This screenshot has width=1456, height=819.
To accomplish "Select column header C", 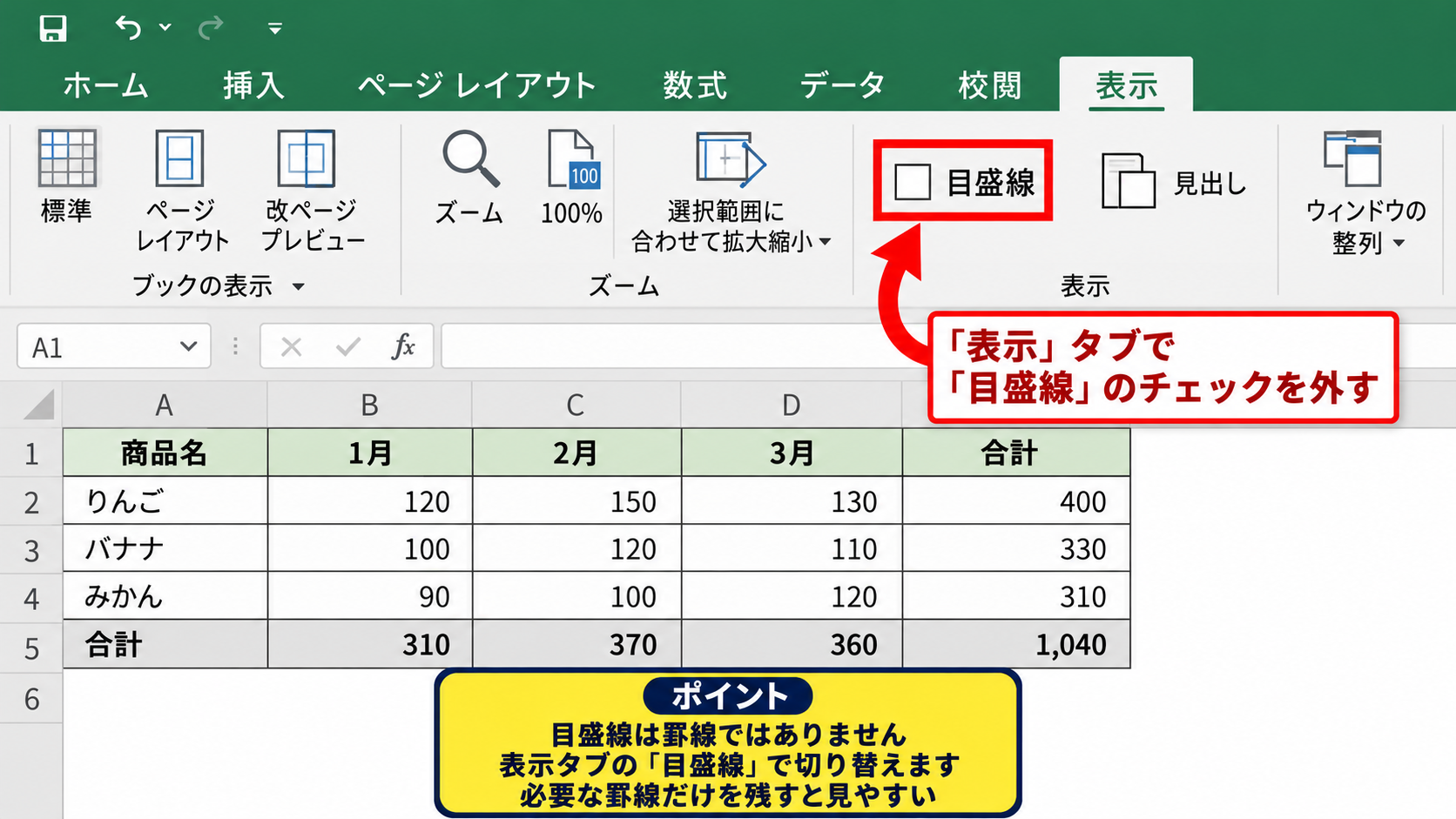I will point(576,406).
